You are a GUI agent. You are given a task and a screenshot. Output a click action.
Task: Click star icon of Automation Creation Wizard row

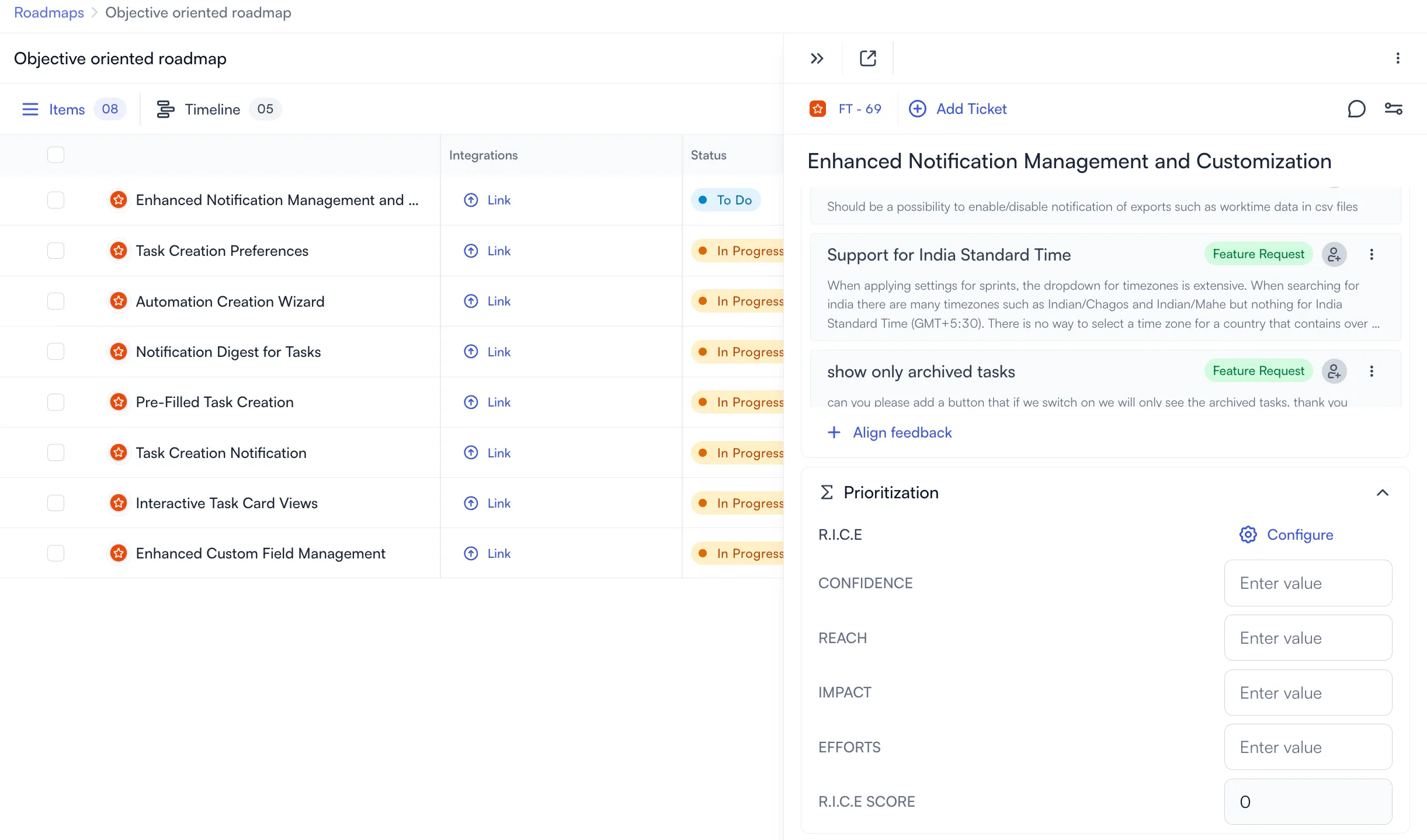(119, 301)
